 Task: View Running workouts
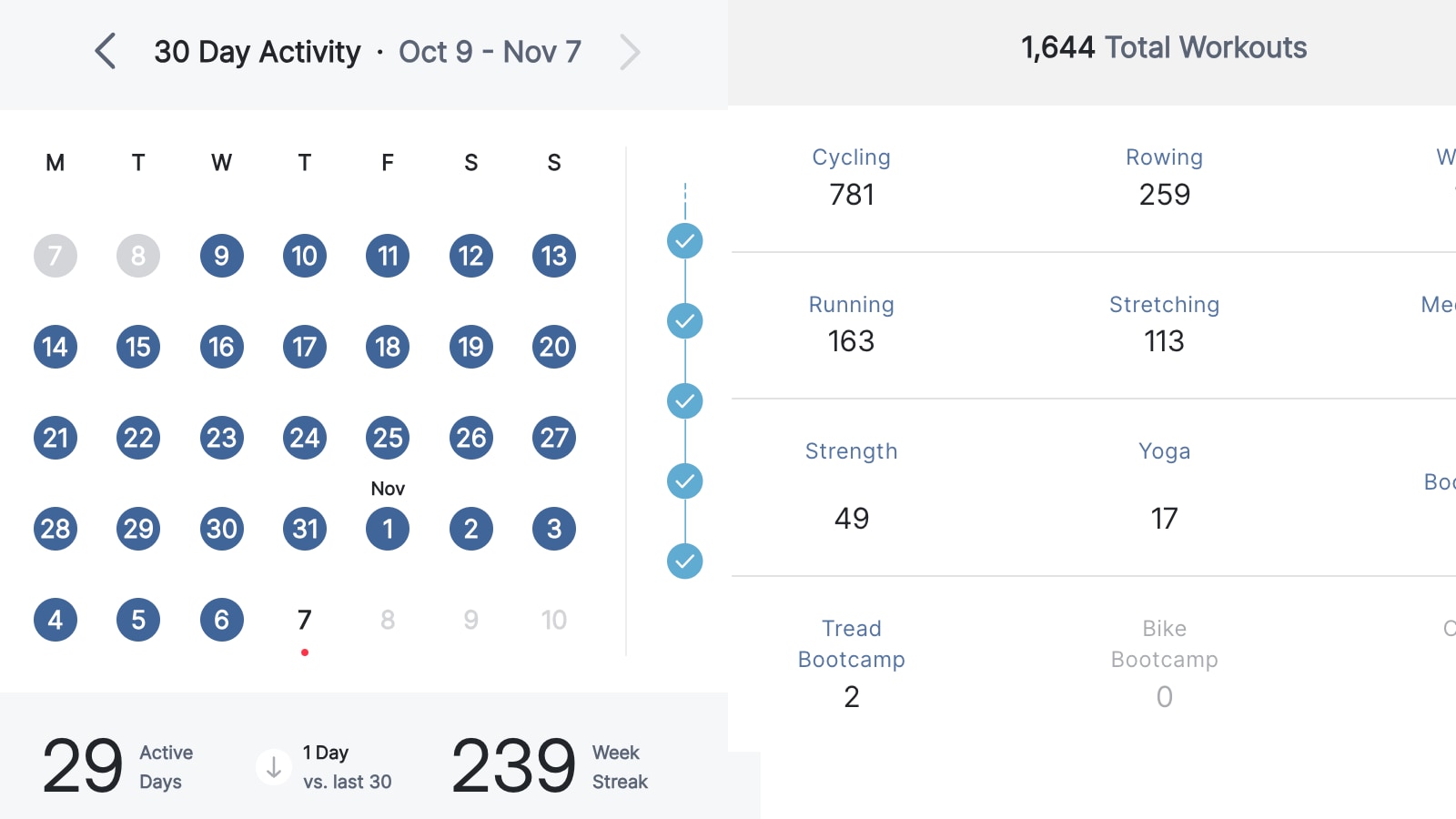[852, 323]
